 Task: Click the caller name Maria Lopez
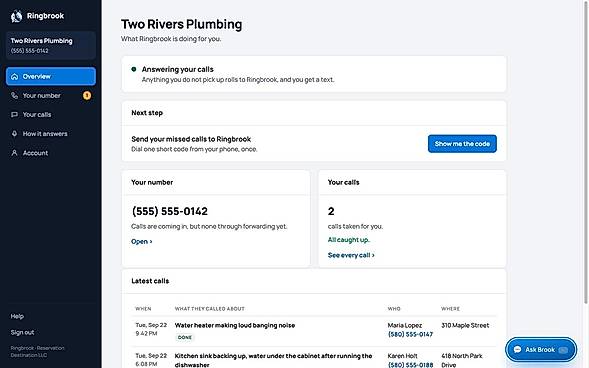tap(405, 326)
